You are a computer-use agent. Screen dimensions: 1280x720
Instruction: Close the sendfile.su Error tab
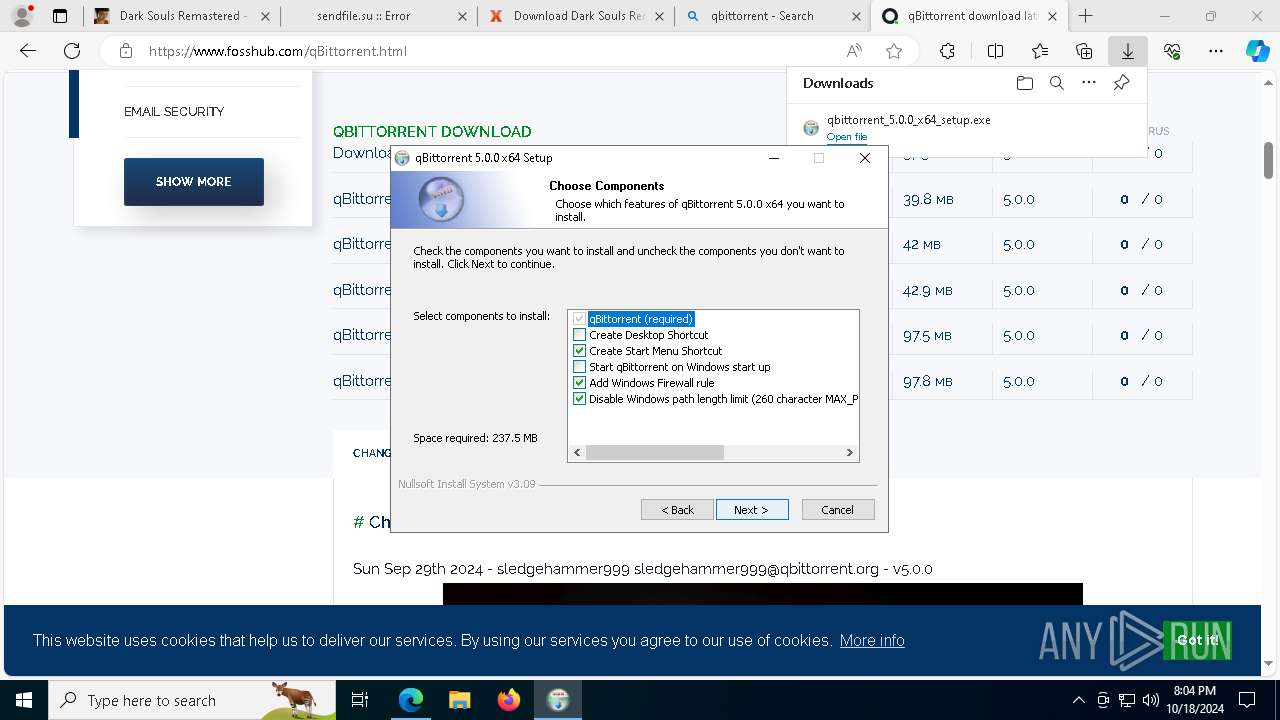pos(461,16)
